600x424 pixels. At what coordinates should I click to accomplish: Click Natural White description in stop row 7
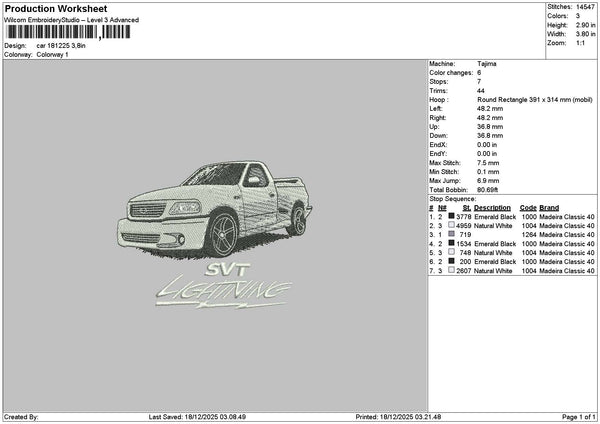493,271
